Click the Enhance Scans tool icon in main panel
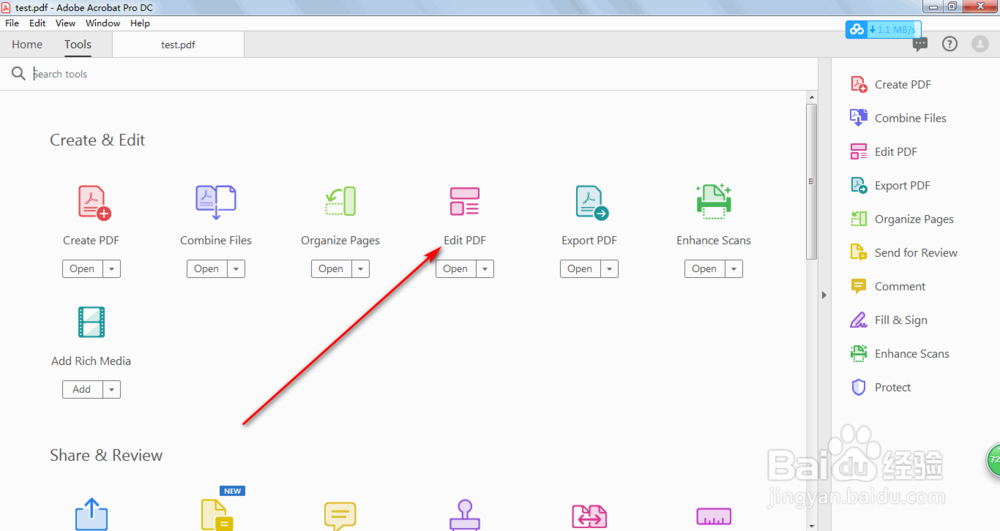This screenshot has width=1000, height=531. tap(714, 201)
